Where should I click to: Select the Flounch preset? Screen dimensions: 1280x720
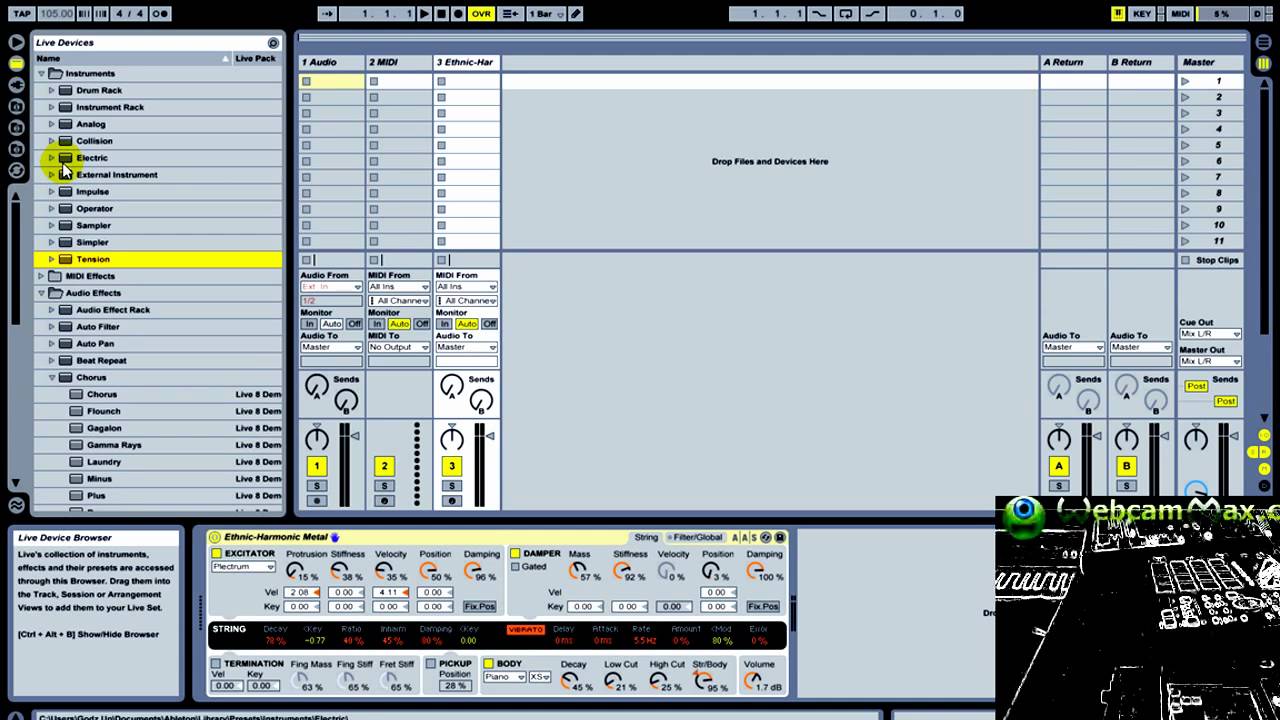click(x=104, y=411)
